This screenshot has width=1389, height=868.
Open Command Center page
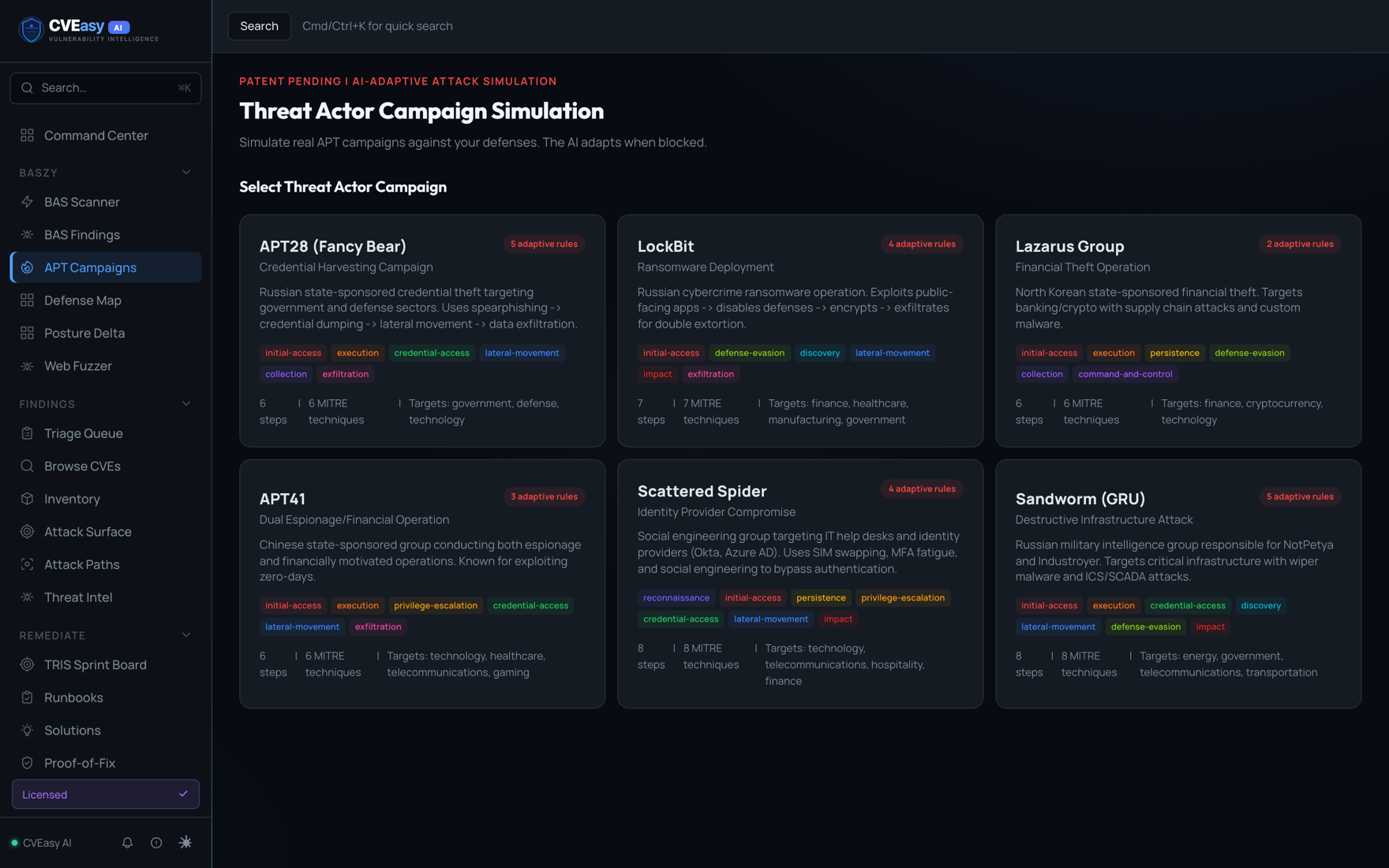106,136
